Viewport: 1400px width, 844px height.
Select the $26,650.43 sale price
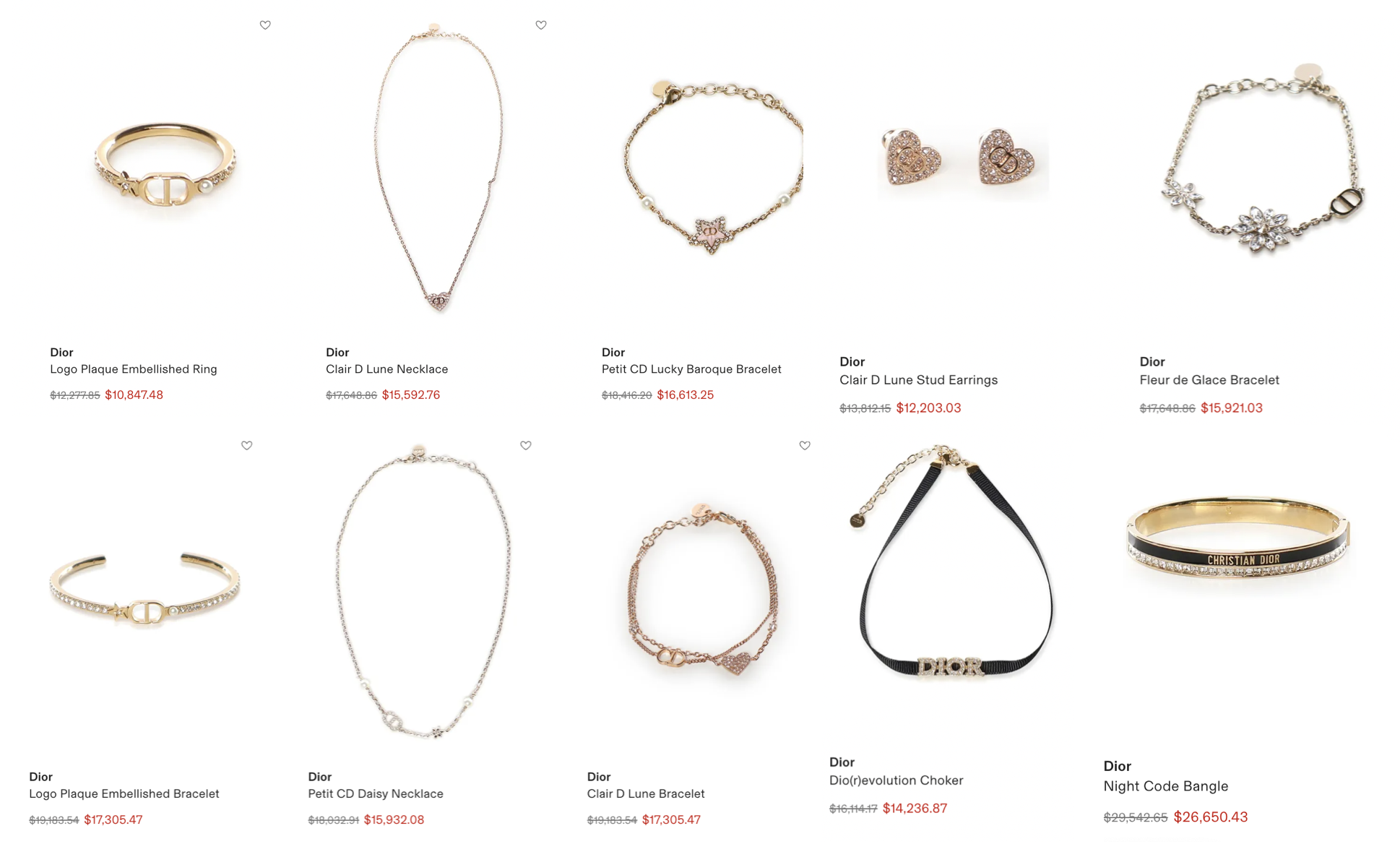(x=1211, y=817)
